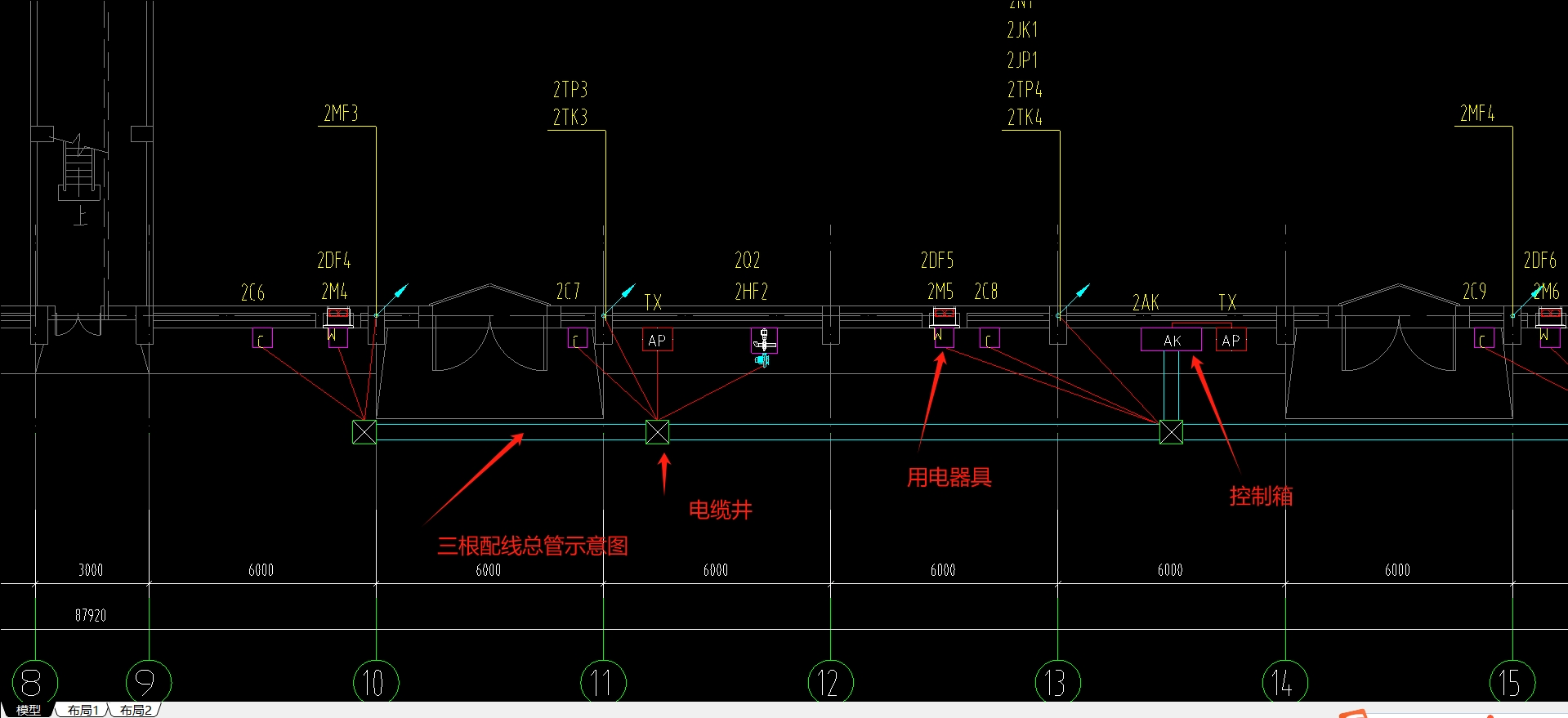Pick the crossed cable well box at axis 10
This screenshot has width=1568, height=718.
point(364,432)
